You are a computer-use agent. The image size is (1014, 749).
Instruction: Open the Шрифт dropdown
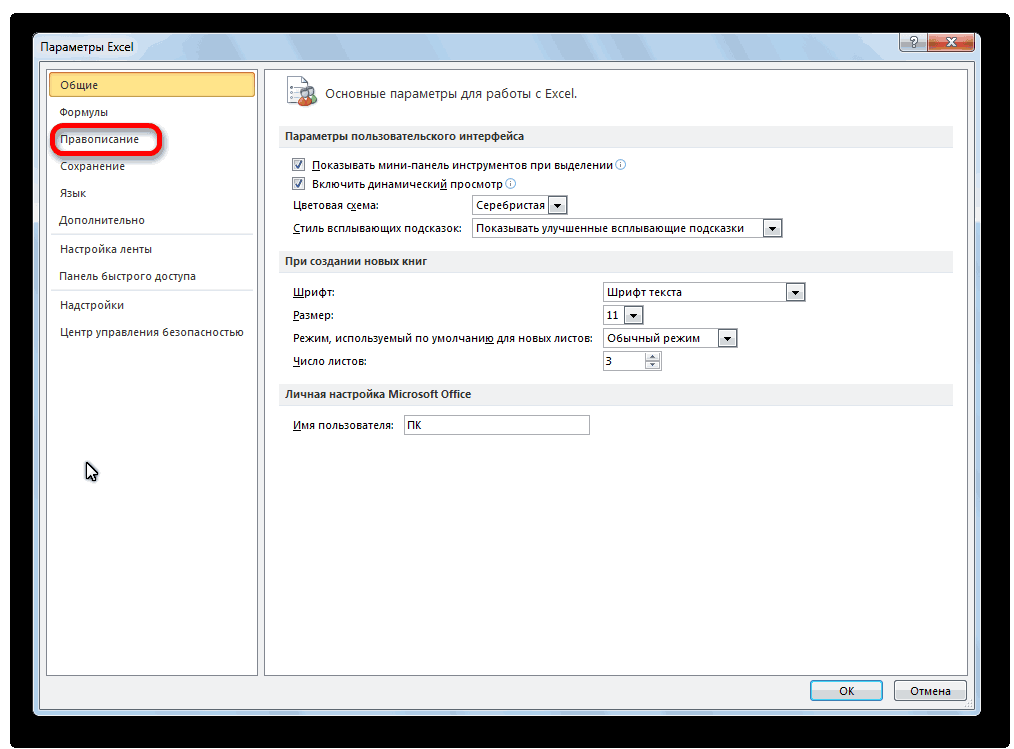(x=795, y=292)
